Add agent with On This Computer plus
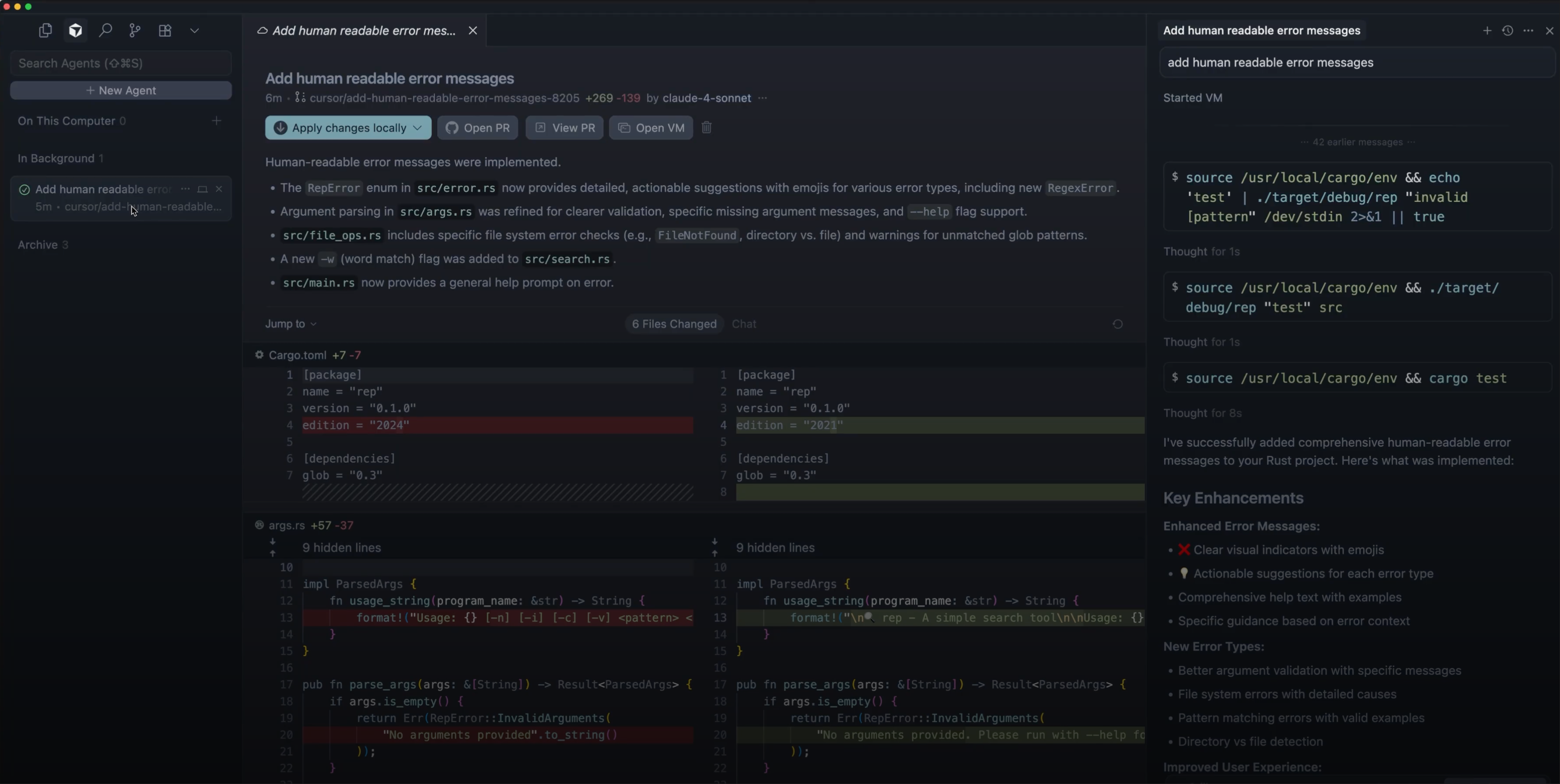 216,121
